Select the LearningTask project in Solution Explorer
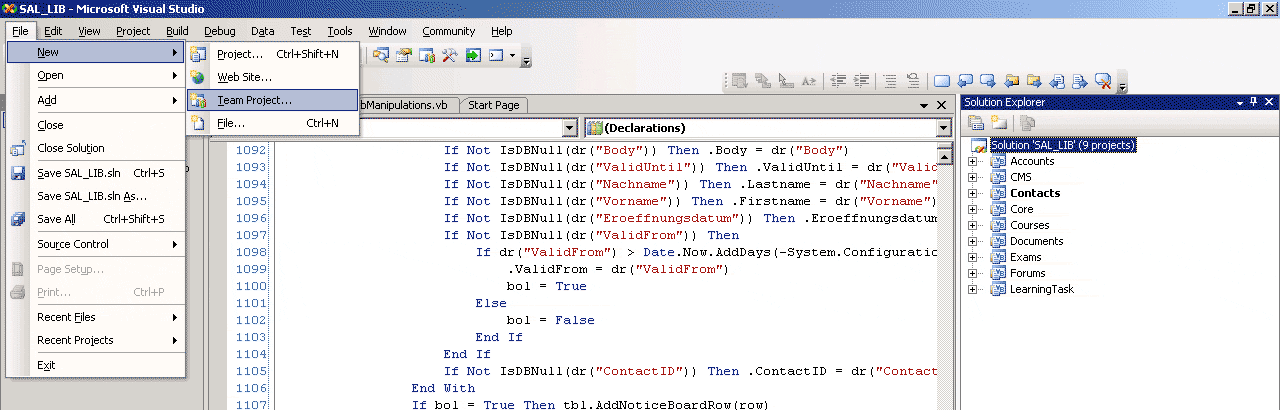The height and width of the screenshot is (410, 1280). 1042,289
